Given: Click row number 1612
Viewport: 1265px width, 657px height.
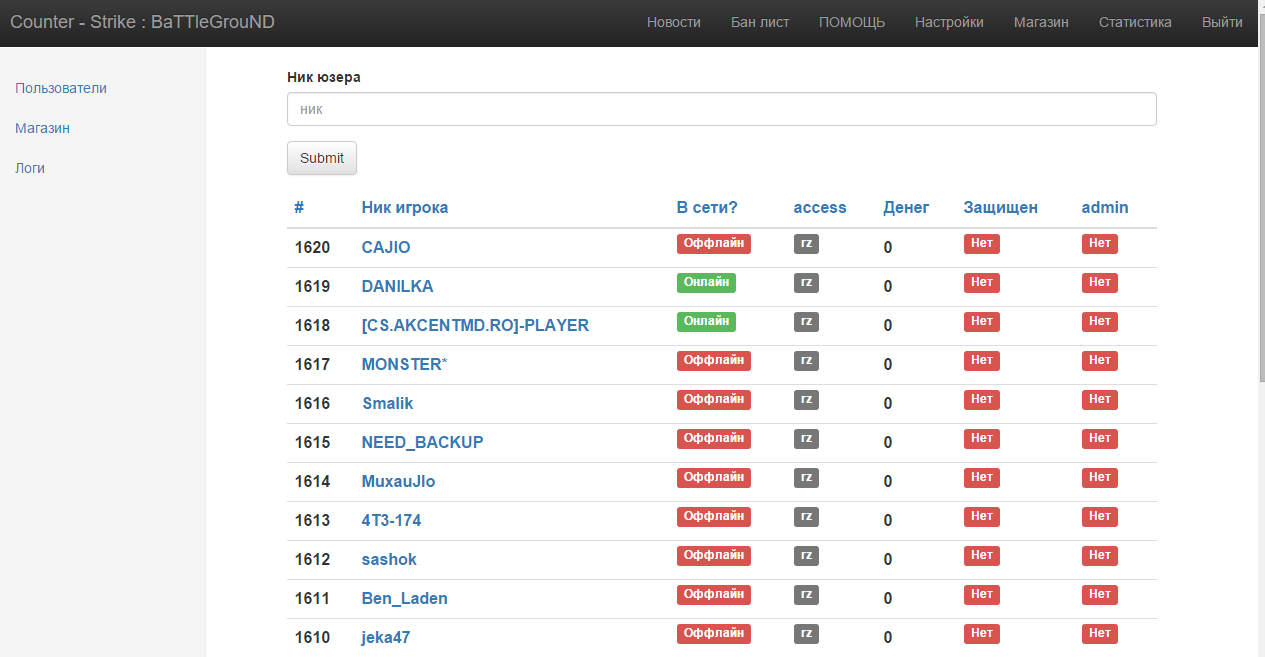Looking at the screenshot, I should 312,559.
